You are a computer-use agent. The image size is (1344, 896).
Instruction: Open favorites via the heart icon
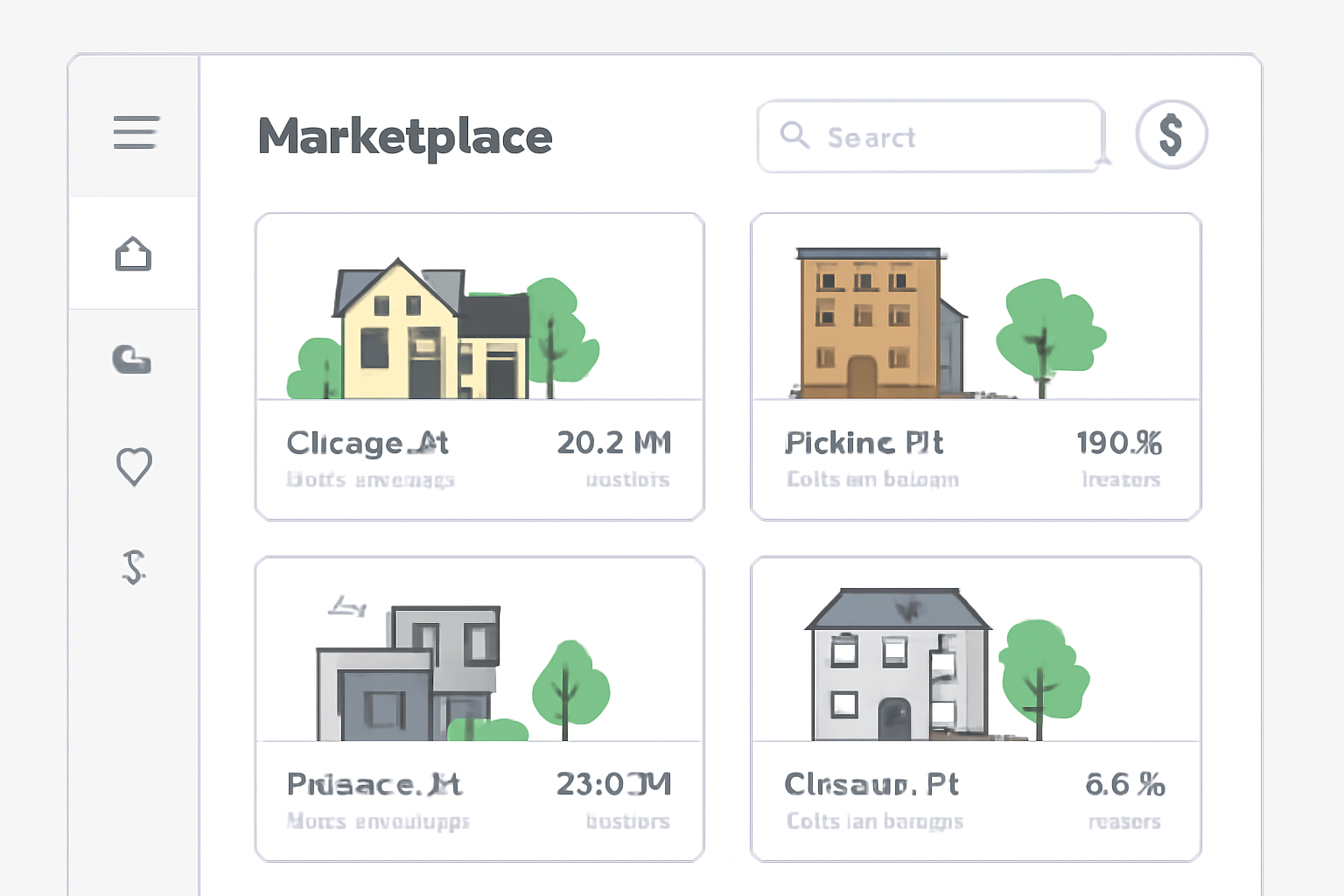(x=134, y=465)
